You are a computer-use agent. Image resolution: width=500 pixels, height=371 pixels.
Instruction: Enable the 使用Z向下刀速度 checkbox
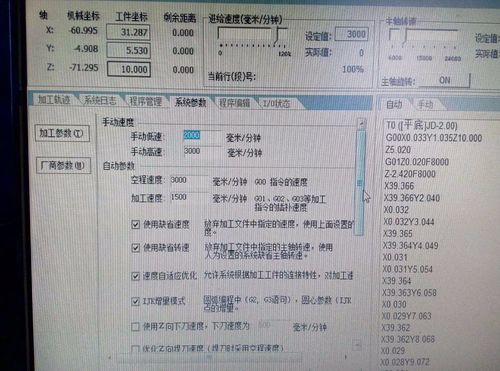[x=135, y=327]
